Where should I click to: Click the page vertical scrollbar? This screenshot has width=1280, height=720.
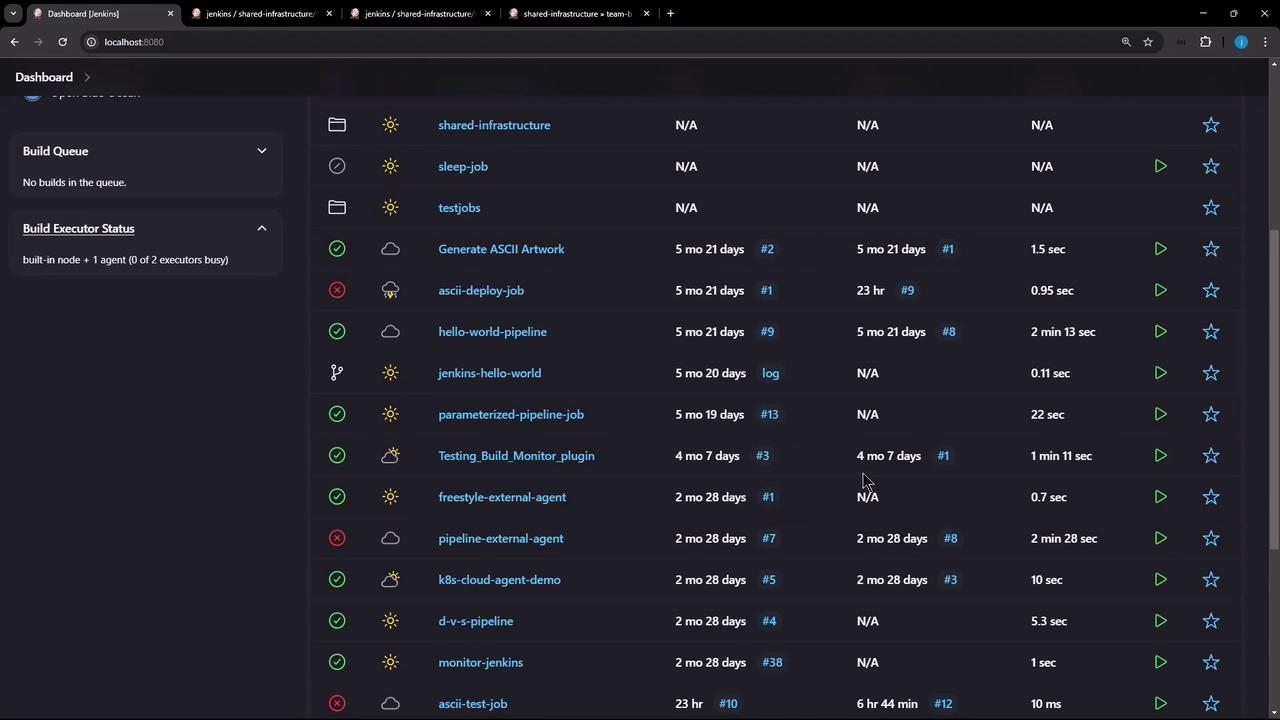[1274, 390]
